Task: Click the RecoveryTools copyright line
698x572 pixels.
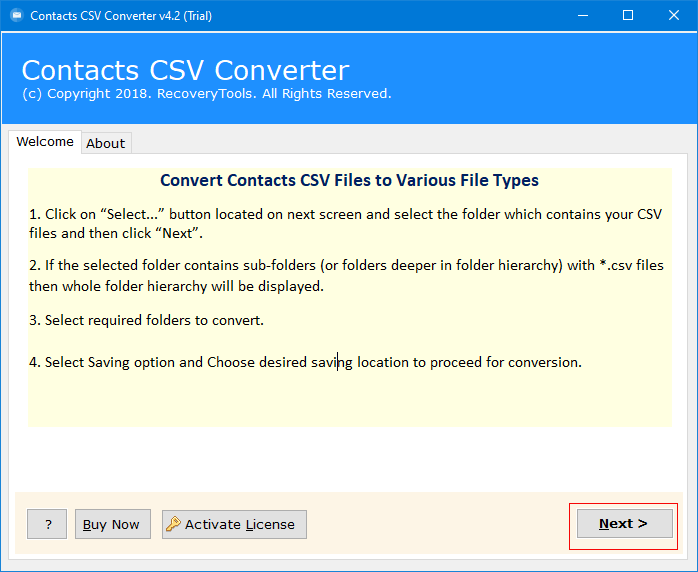Action: click(x=206, y=94)
